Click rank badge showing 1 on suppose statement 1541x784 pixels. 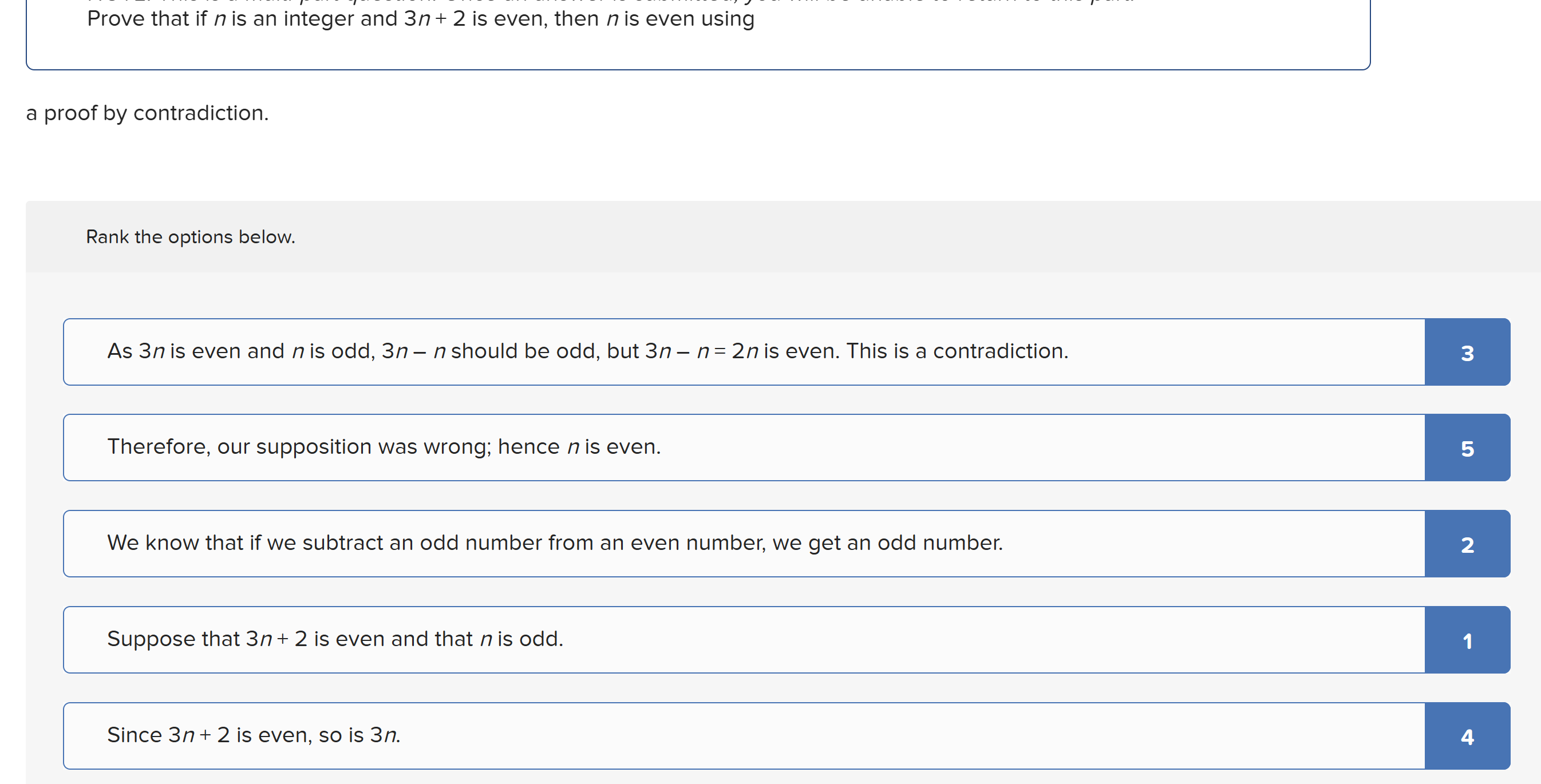tap(1467, 640)
